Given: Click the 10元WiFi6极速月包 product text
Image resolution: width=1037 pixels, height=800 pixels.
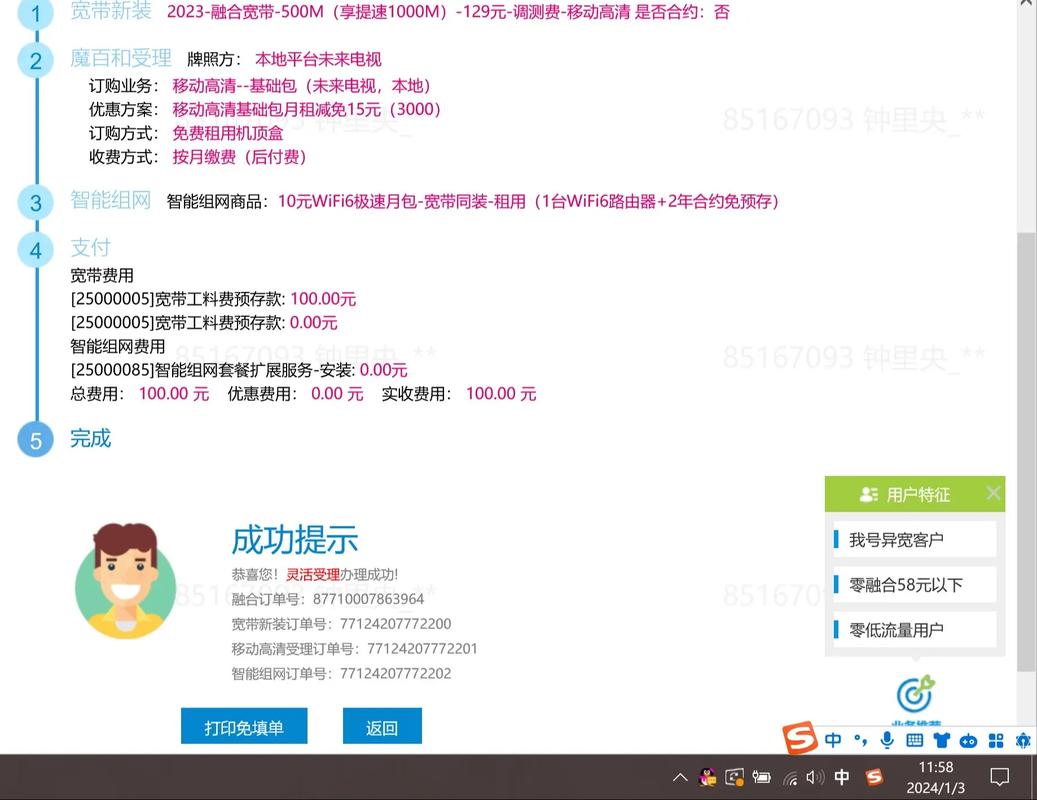Looking at the screenshot, I should (528, 201).
